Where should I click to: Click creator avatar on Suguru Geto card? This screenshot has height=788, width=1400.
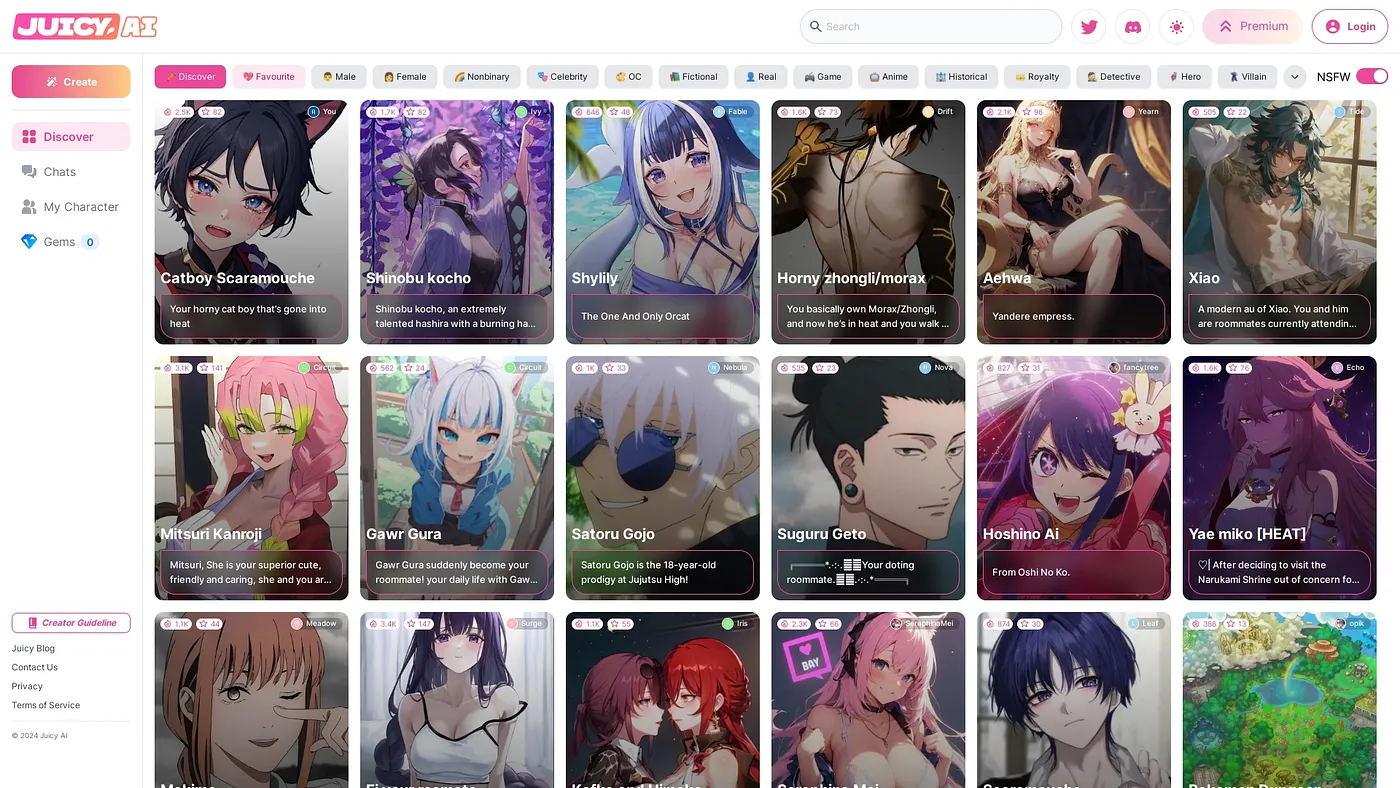925,368
